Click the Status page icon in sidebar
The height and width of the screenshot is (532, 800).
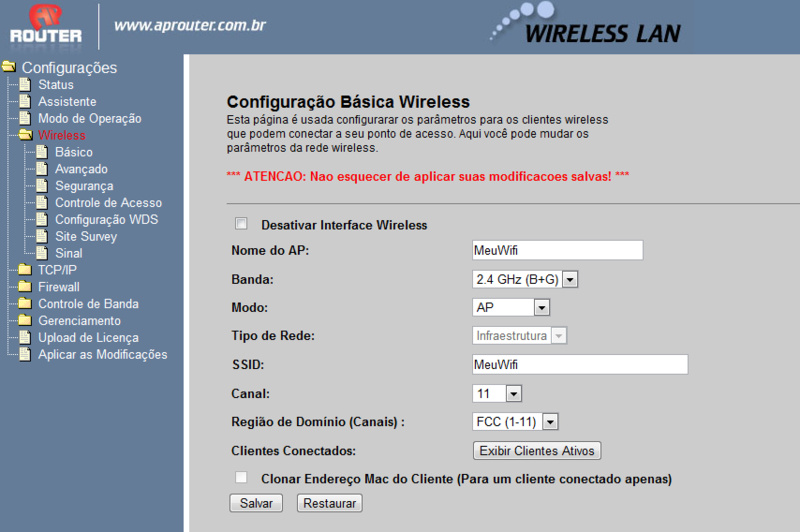[25, 85]
